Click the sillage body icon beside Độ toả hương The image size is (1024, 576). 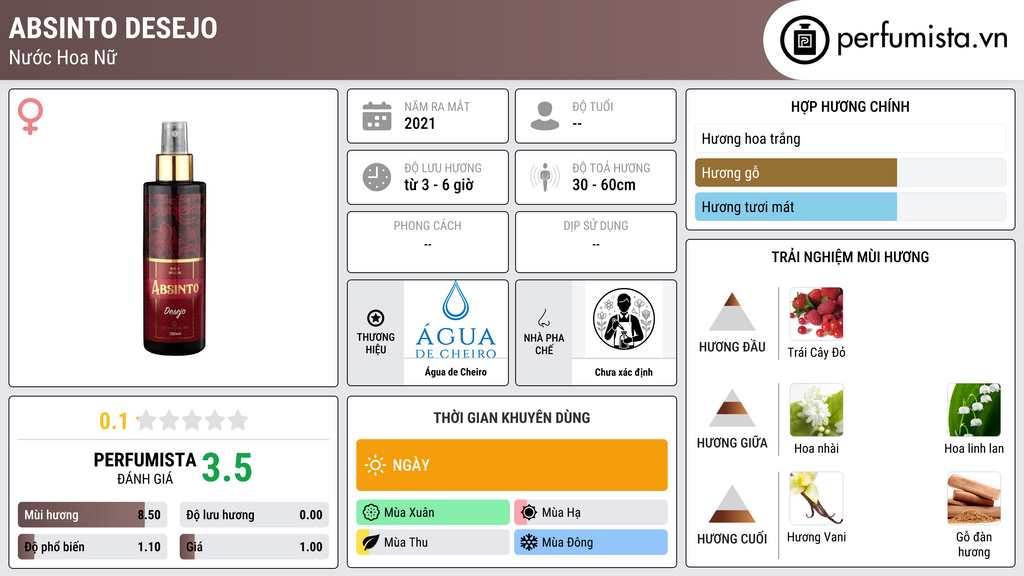coord(545,177)
